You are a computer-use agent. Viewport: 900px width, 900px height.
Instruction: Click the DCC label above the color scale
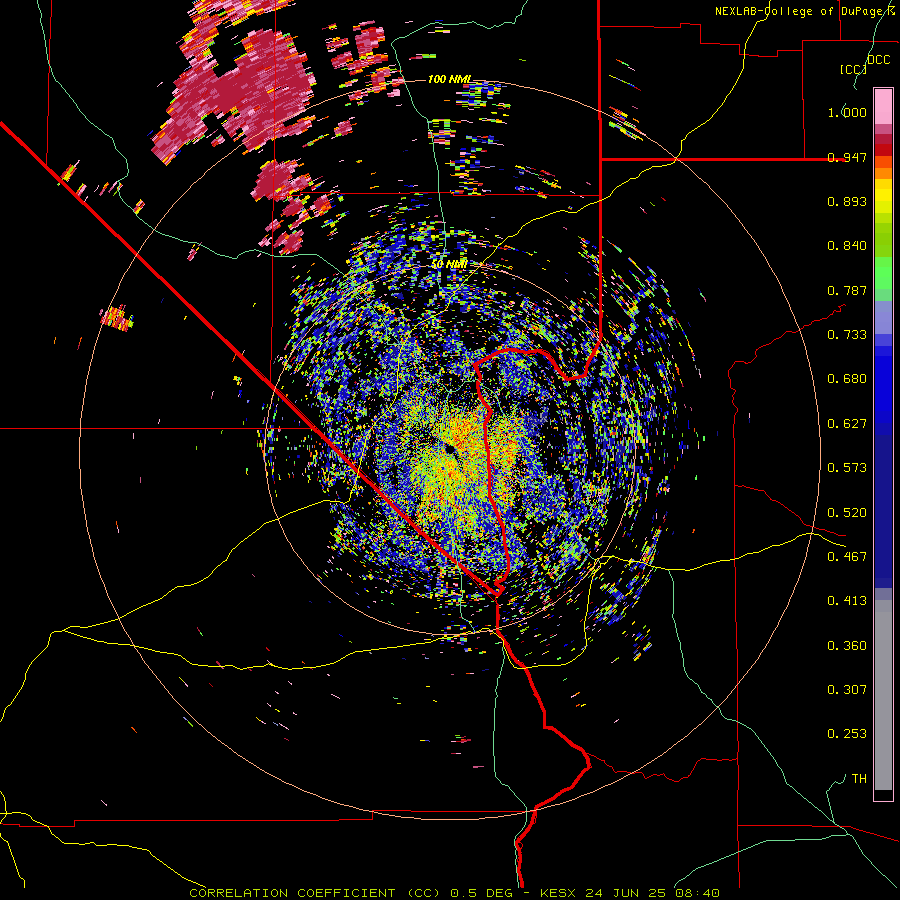coord(878,60)
